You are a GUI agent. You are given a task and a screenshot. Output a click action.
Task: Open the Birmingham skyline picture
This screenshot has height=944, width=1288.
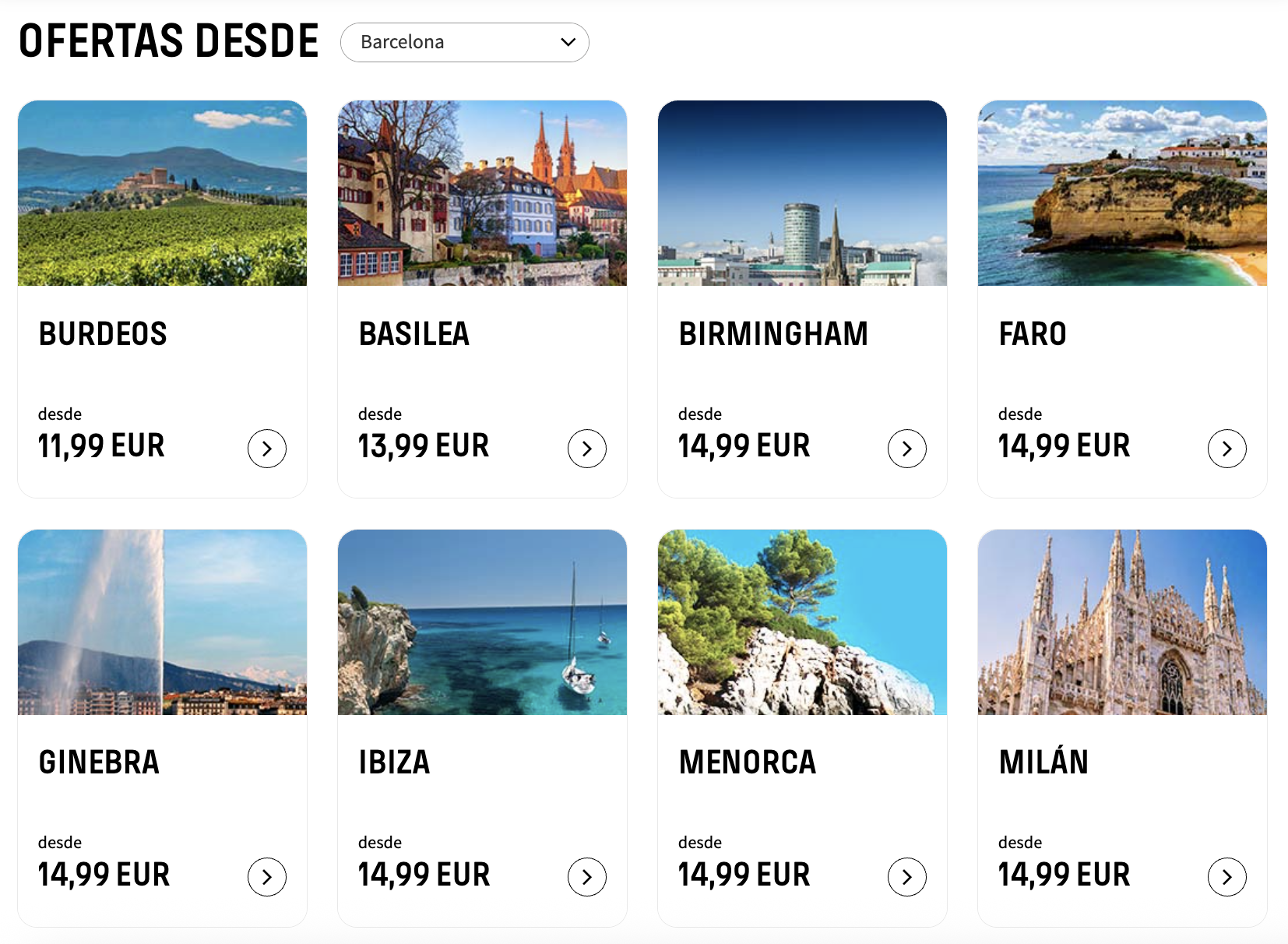[802, 193]
